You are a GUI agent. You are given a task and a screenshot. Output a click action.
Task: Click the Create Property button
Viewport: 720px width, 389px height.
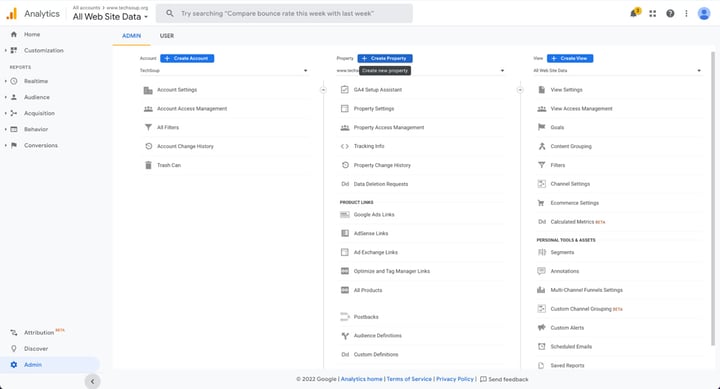pos(385,58)
